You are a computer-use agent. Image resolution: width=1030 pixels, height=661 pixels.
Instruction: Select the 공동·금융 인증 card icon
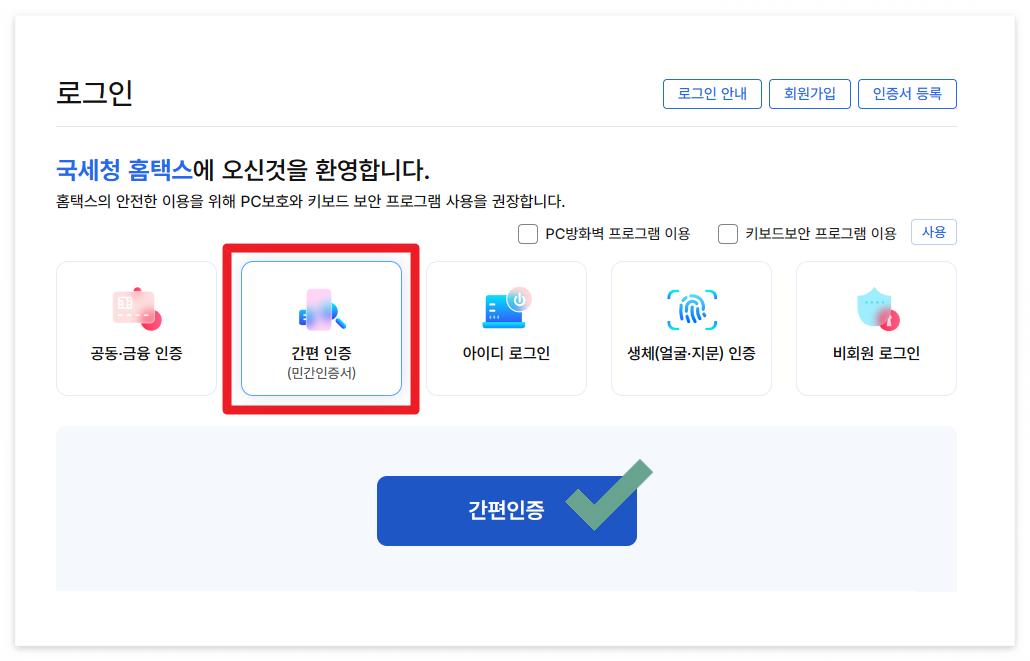[x=135, y=305]
